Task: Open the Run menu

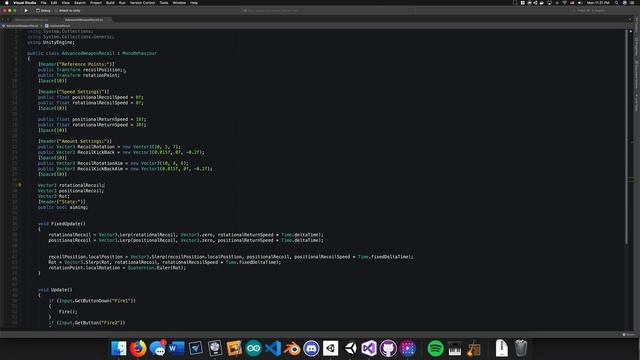Action: pyautogui.click(x=122, y=2)
